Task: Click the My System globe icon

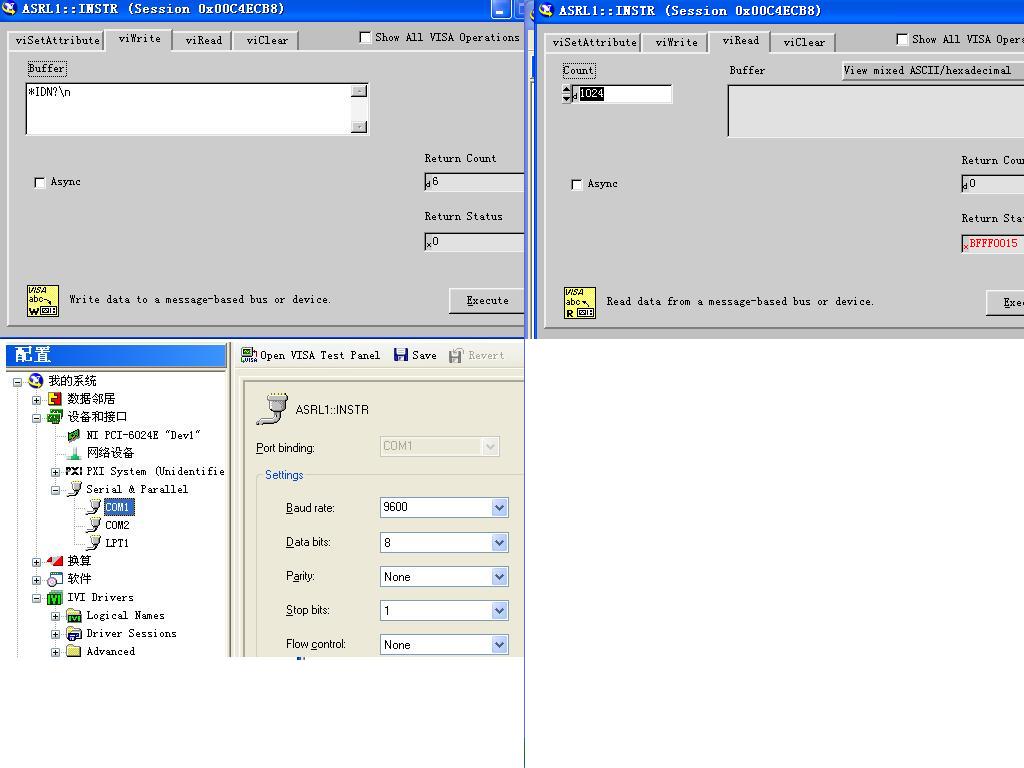Action: tap(36, 380)
